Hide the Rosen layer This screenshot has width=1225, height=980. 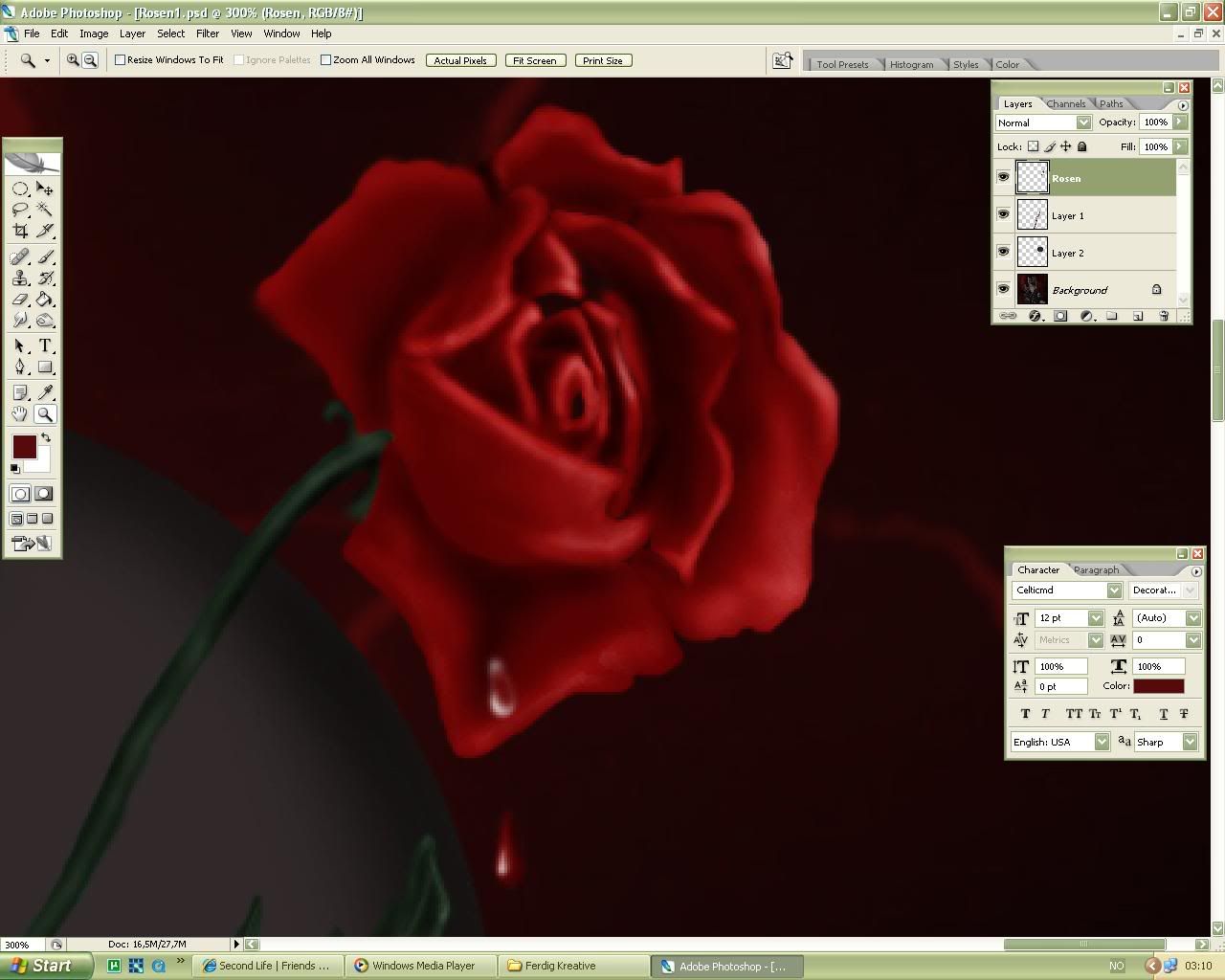pyautogui.click(x=1003, y=177)
